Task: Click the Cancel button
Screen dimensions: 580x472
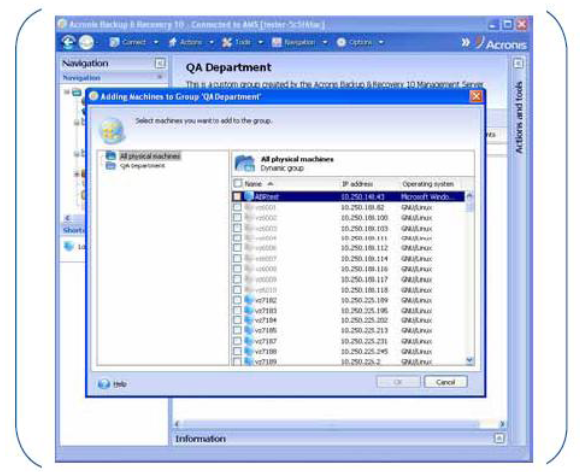Action: click(x=446, y=382)
